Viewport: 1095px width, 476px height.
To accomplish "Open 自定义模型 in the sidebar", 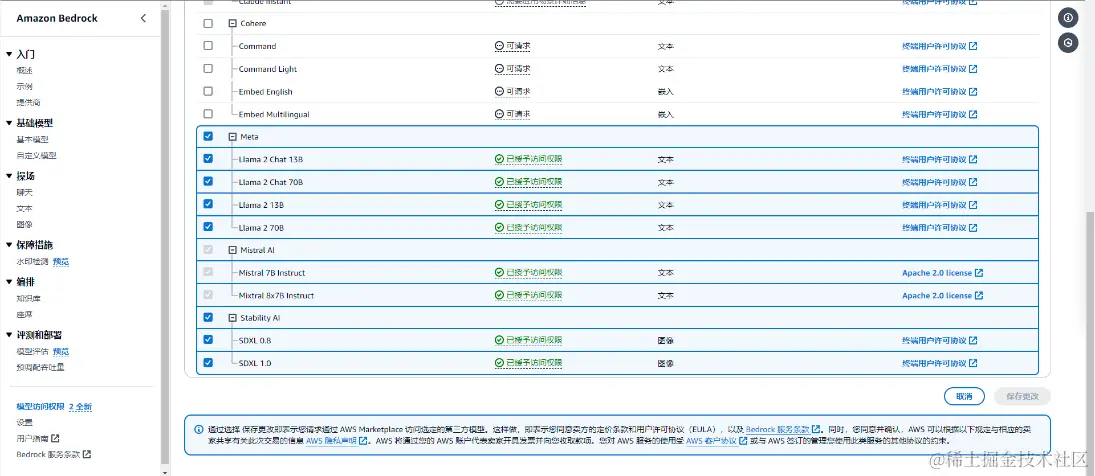I will coord(36,156).
